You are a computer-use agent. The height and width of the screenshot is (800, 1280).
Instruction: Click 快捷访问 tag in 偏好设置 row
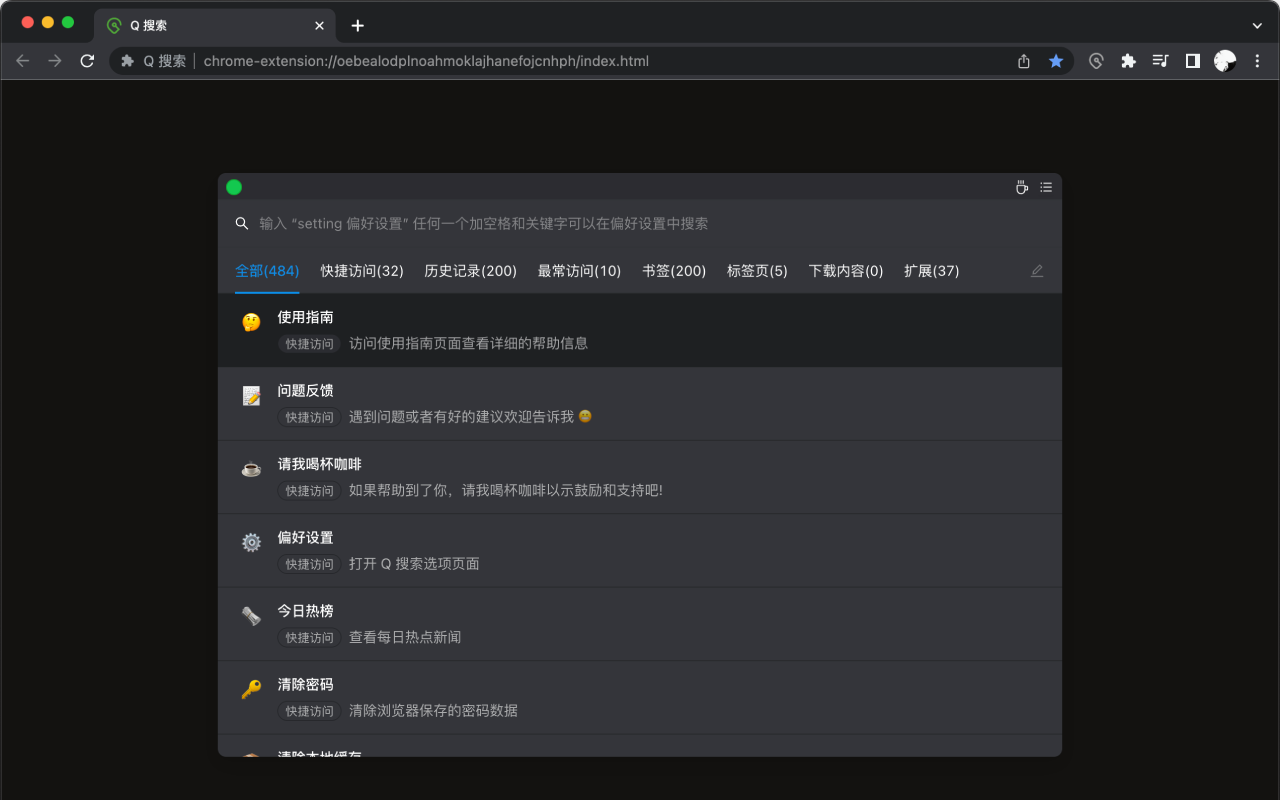click(310, 564)
